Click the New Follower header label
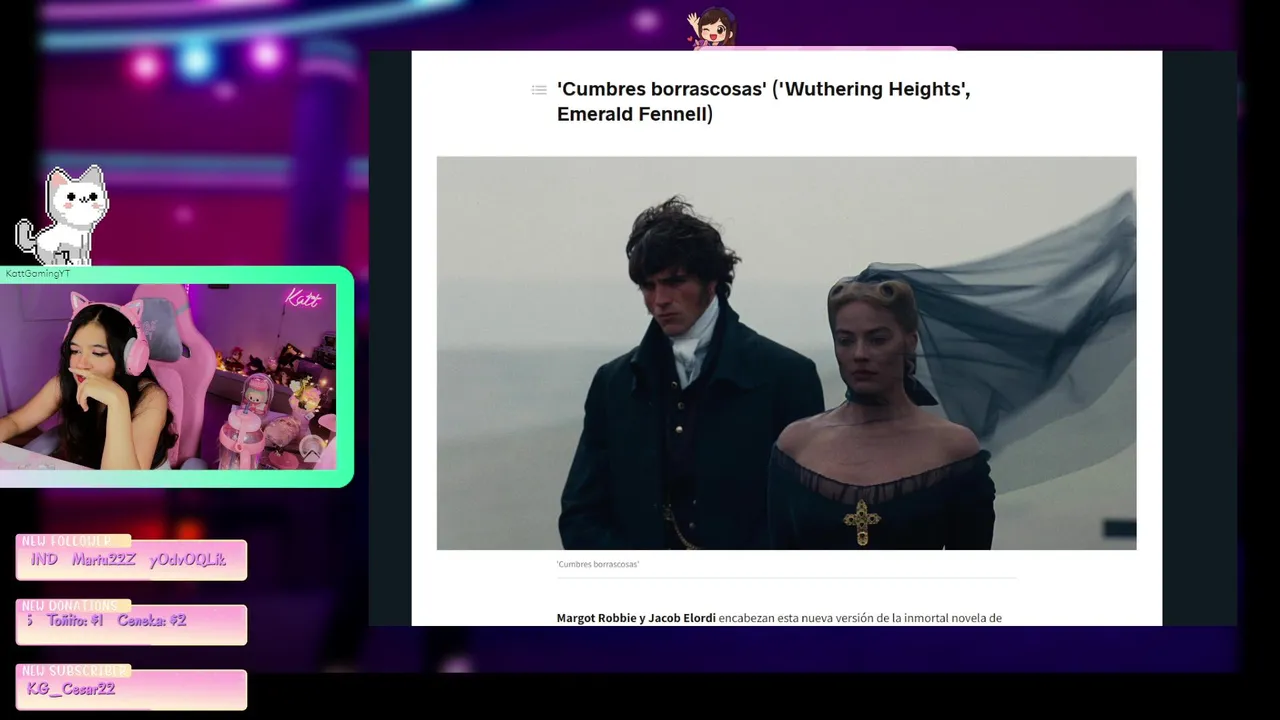The image size is (1280, 720). [66, 541]
